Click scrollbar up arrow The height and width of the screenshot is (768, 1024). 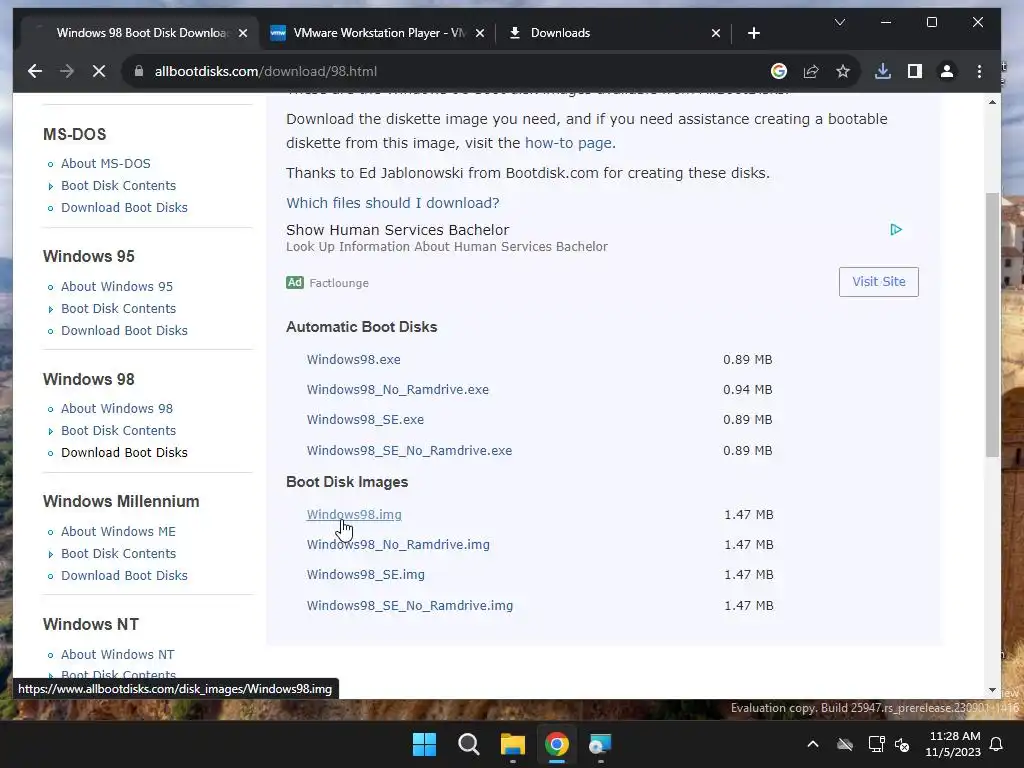pos(992,103)
